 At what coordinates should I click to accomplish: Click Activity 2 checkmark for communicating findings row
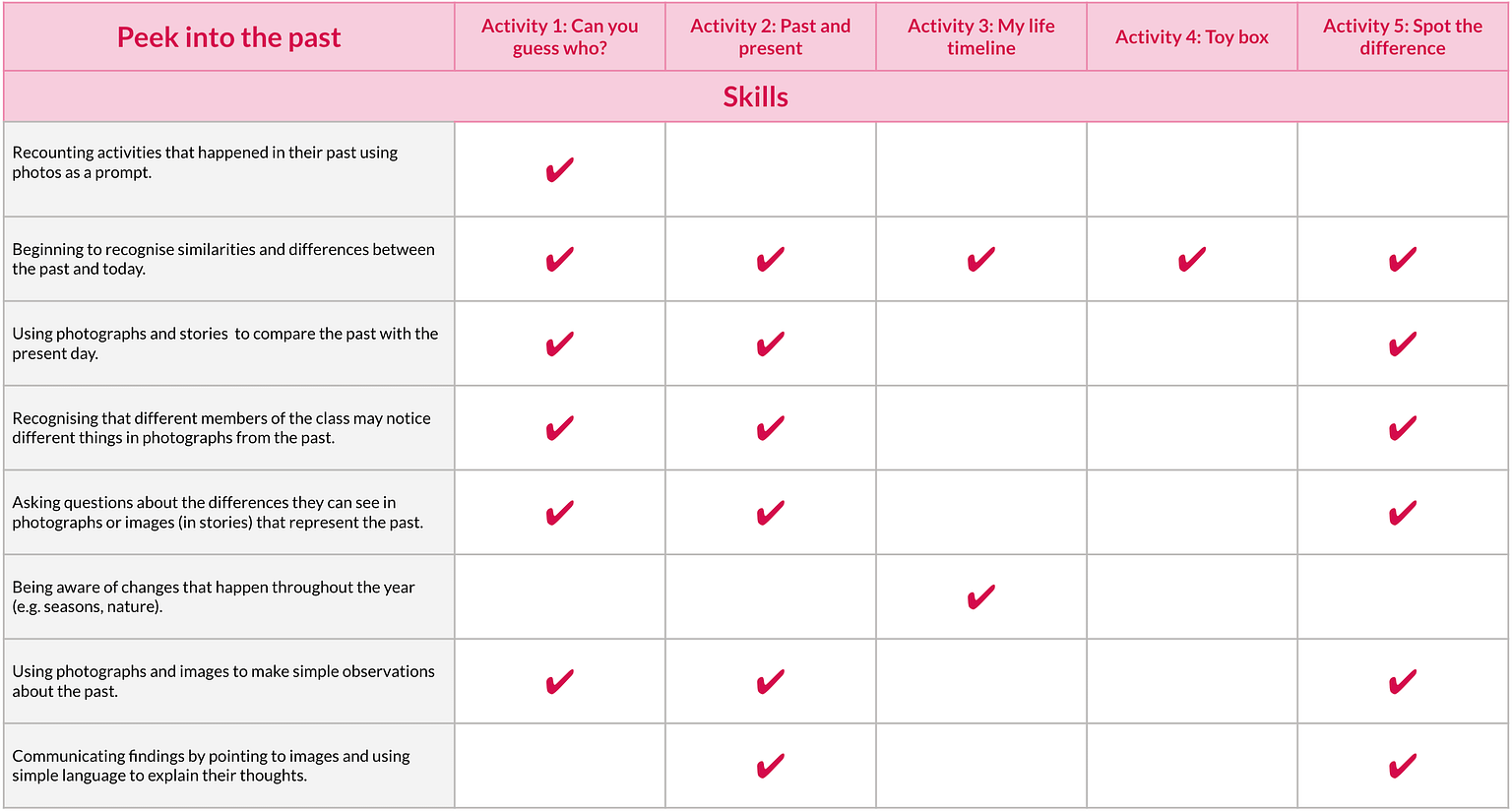click(x=770, y=766)
